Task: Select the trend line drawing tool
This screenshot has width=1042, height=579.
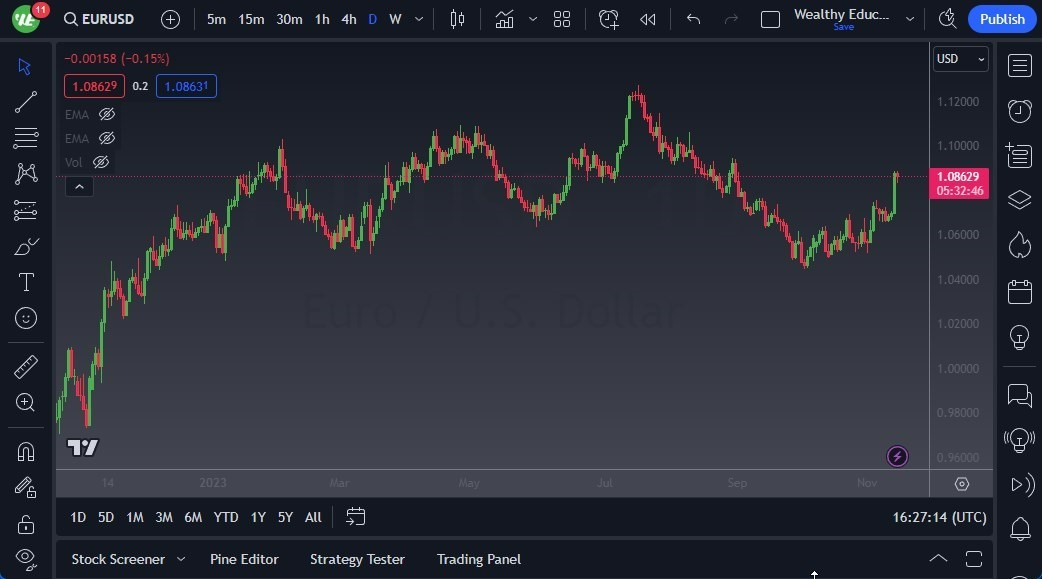Action: tap(25, 101)
